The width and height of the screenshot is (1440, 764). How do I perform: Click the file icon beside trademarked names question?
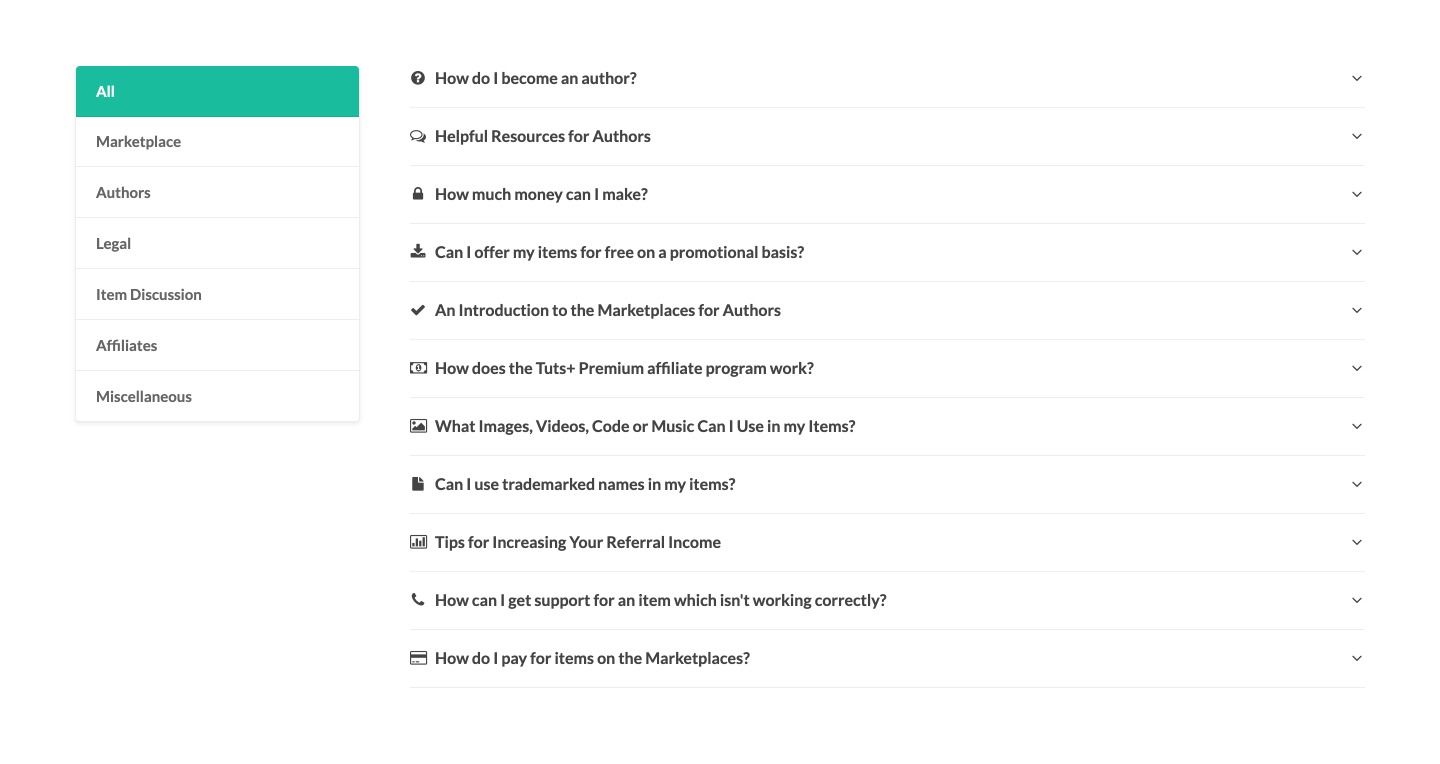(418, 484)
